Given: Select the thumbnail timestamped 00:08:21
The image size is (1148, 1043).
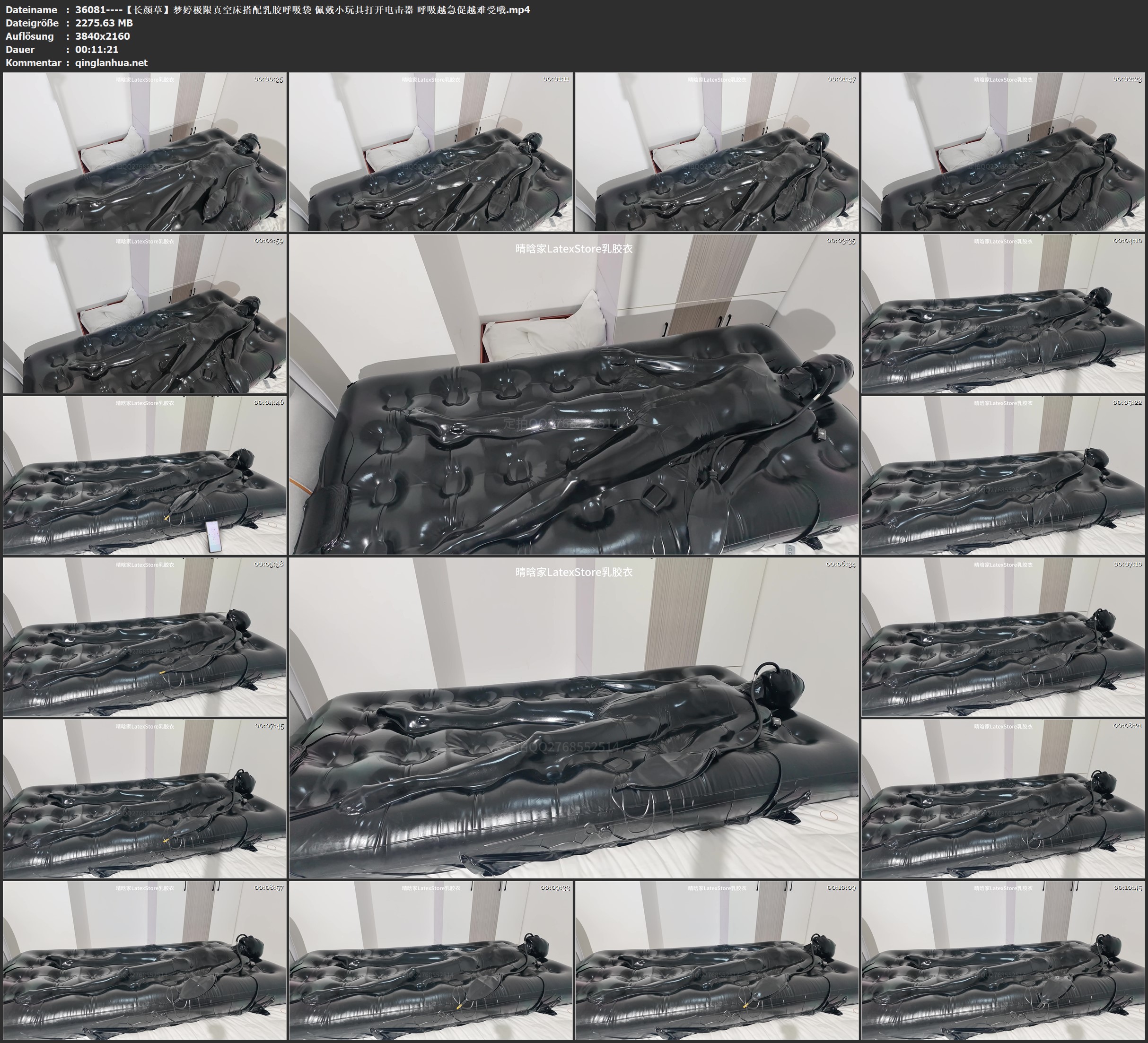Looking at the screenshot, I should (1003, 798).
